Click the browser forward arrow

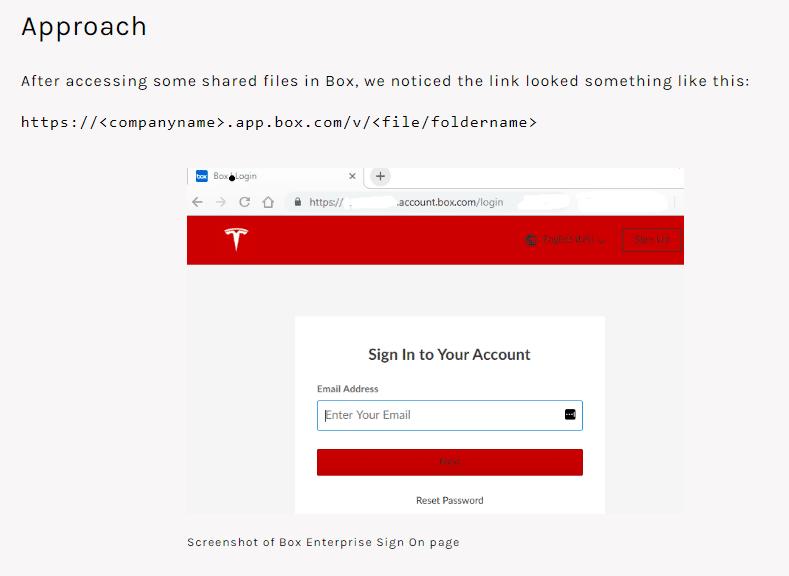pos(221,202)
